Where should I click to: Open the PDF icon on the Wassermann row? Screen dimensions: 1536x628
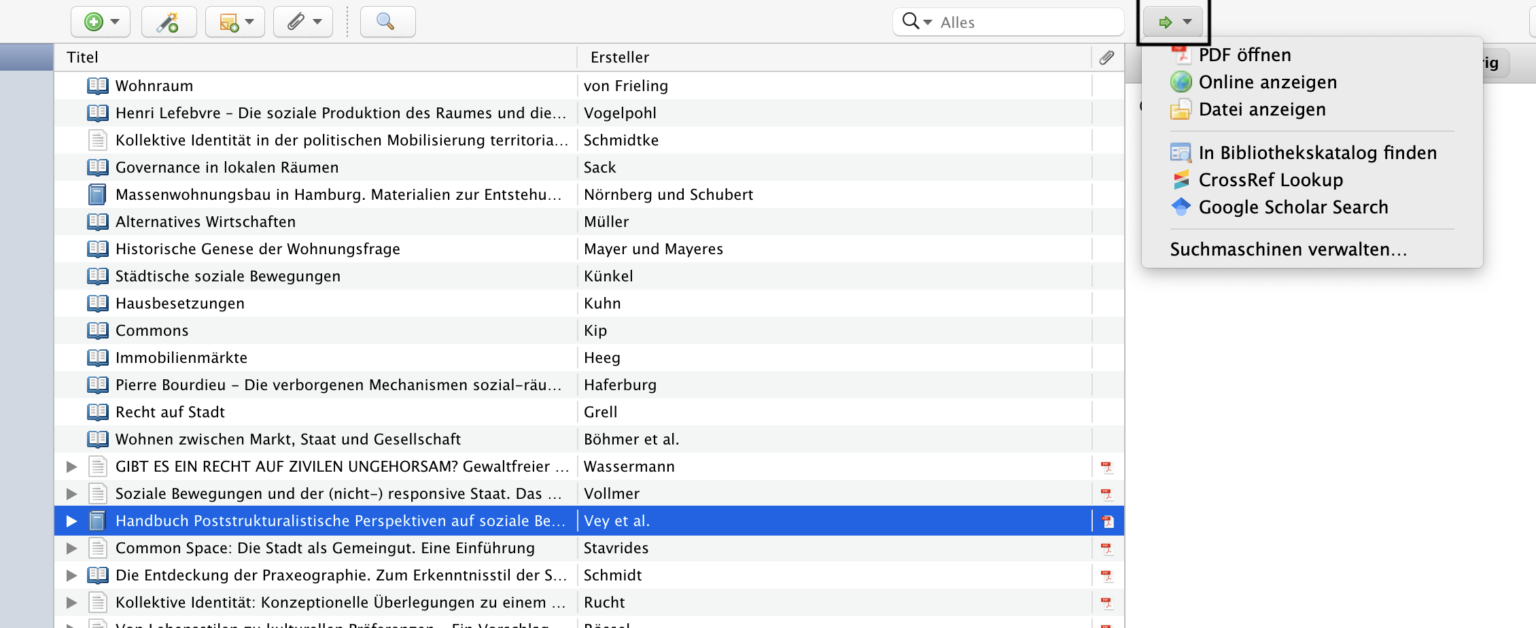pyautogui.click(x=1106, y=466)
